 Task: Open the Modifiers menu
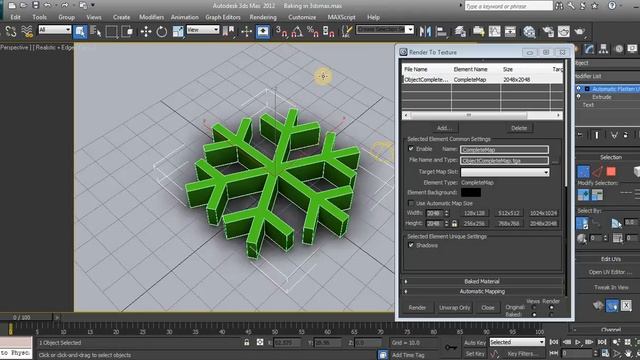[x=151, y=17]
